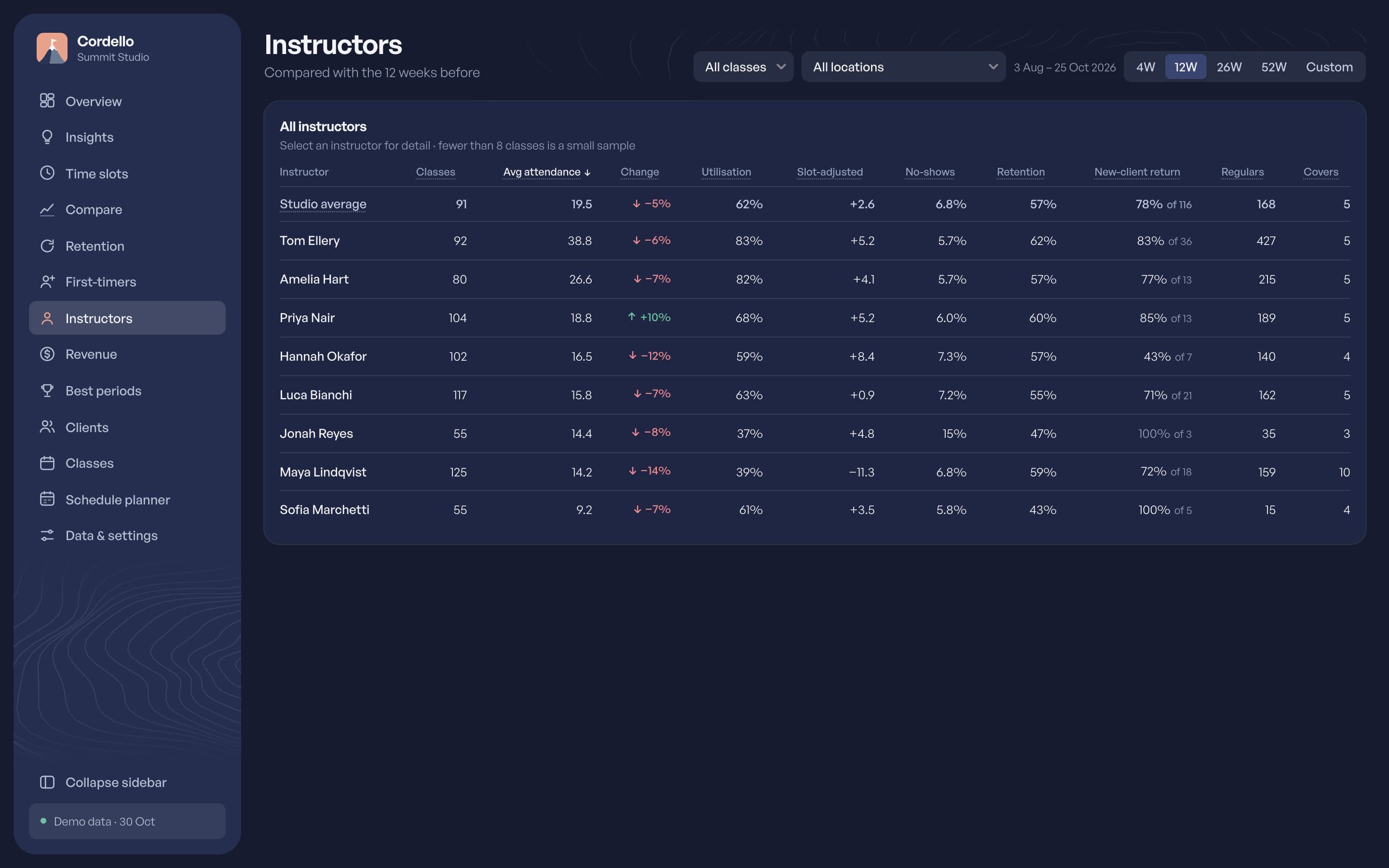1389x868 pixels.
Task: Select instructor Tom Ellery row
Action: click(815, 241)
